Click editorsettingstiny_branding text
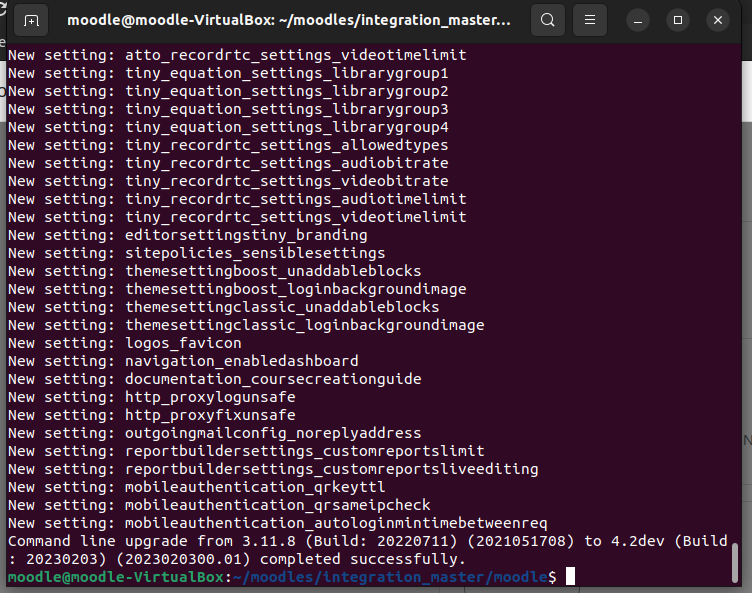 tap(246, 235)
